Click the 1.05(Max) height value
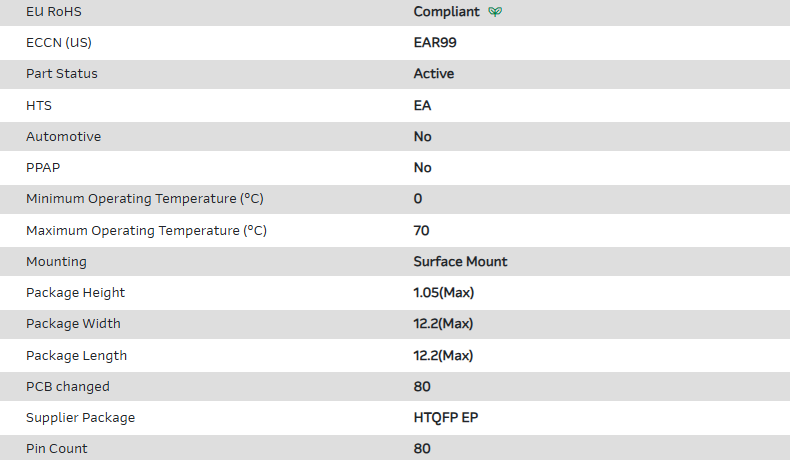 (443, 293)
